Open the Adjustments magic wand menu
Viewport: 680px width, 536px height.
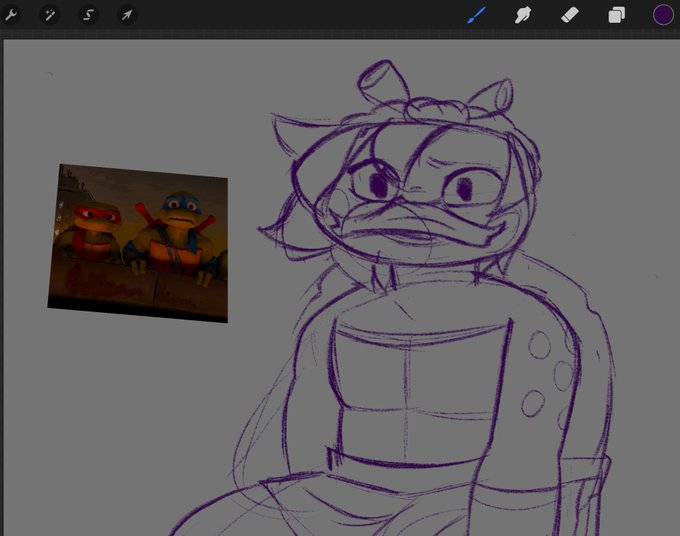[x=50, y=15]
